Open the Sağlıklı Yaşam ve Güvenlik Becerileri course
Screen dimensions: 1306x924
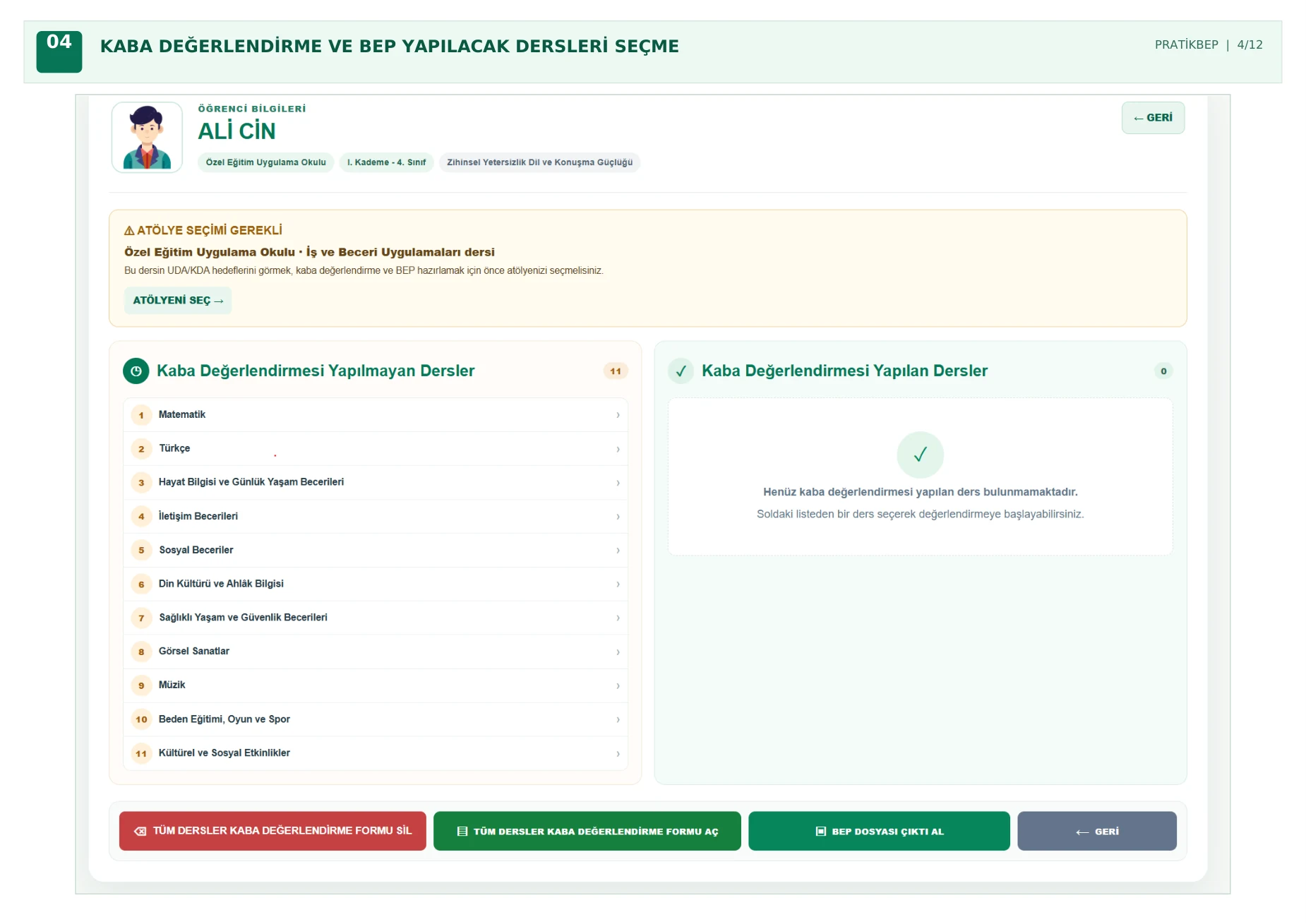(x=376, y=618)
